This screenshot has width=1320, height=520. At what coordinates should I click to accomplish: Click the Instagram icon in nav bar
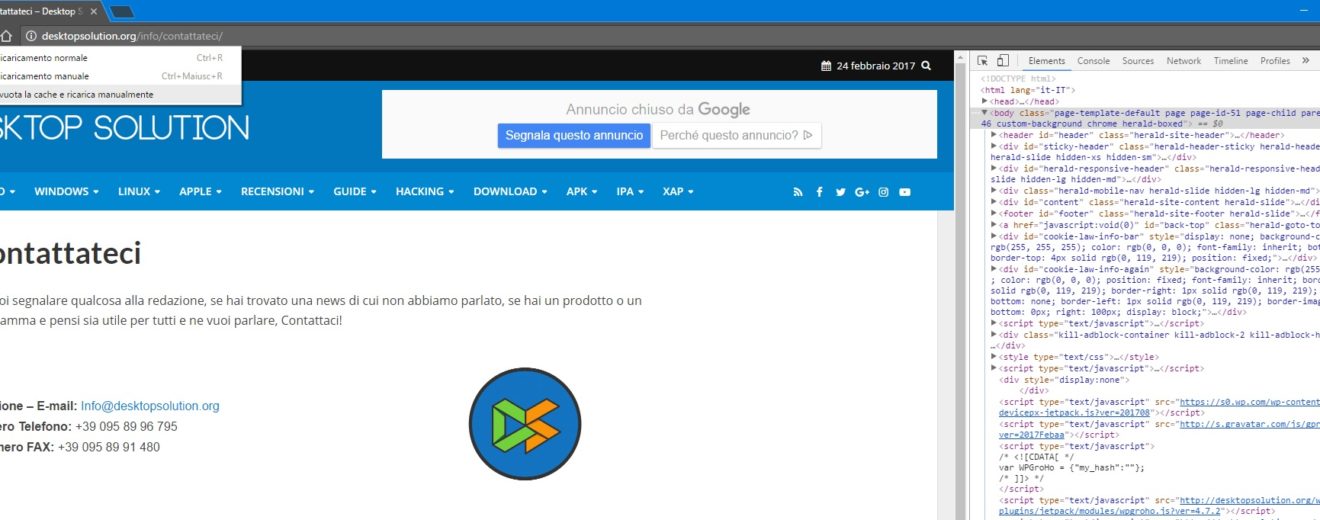click(884, 192)
